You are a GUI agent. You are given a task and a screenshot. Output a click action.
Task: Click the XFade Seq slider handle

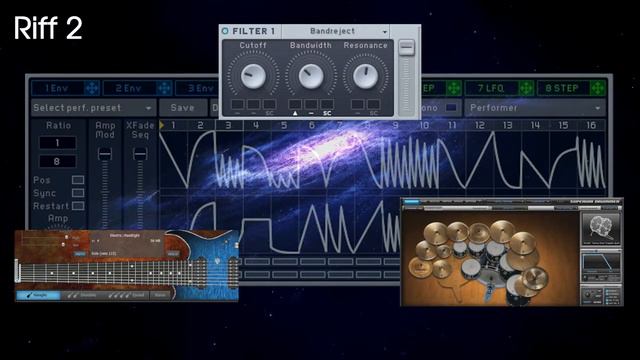tap(140, 154)
